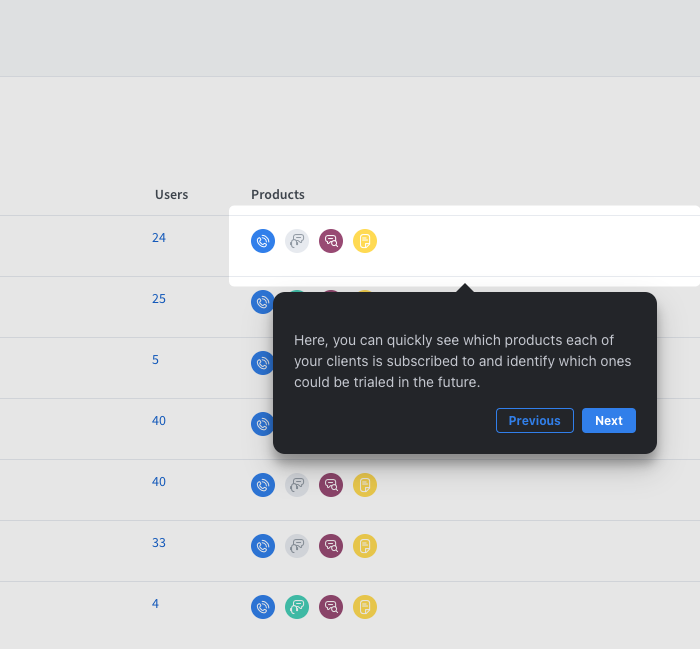This screenshot has width=700, height=649.
Task: Click the Products column header
Action: tap(278, 195)
